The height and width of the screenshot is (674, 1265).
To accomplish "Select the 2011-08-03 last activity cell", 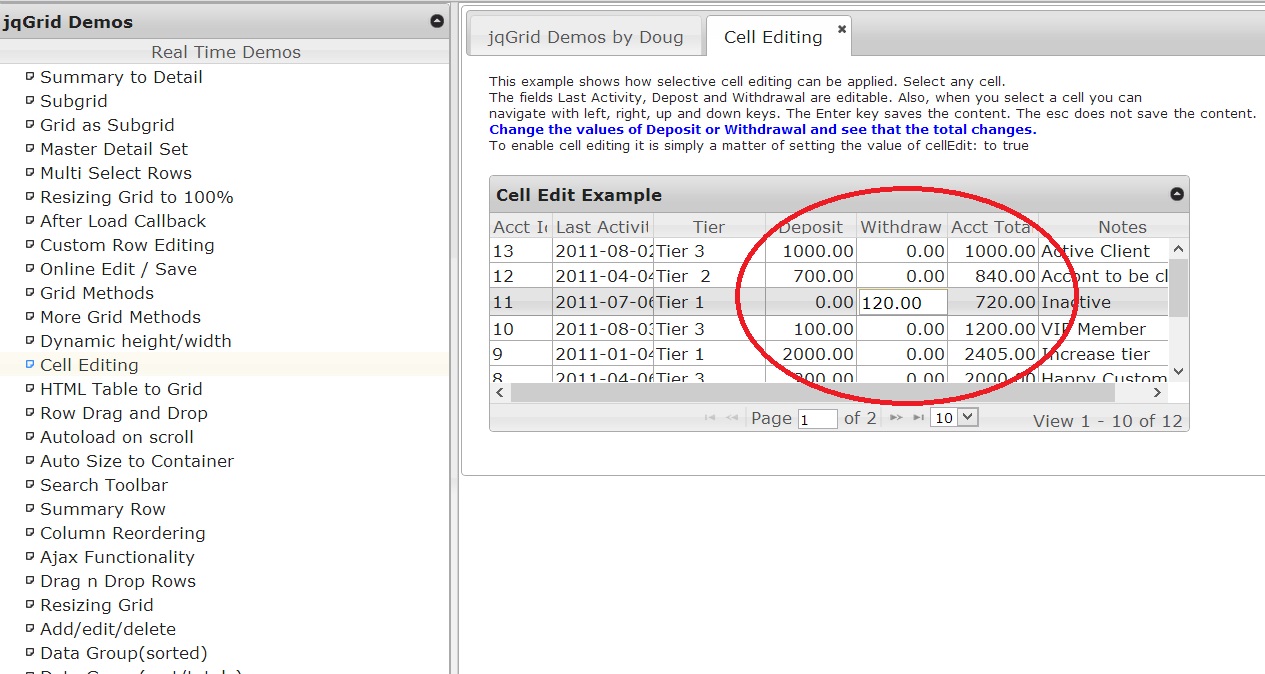I will [602, 329].
